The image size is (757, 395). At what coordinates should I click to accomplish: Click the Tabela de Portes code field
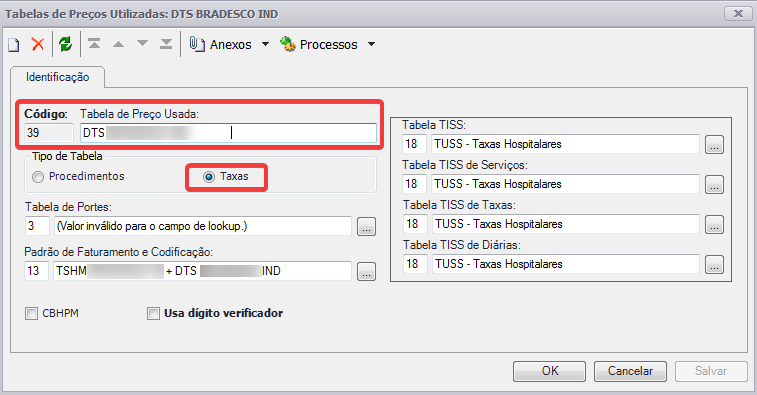37,226
